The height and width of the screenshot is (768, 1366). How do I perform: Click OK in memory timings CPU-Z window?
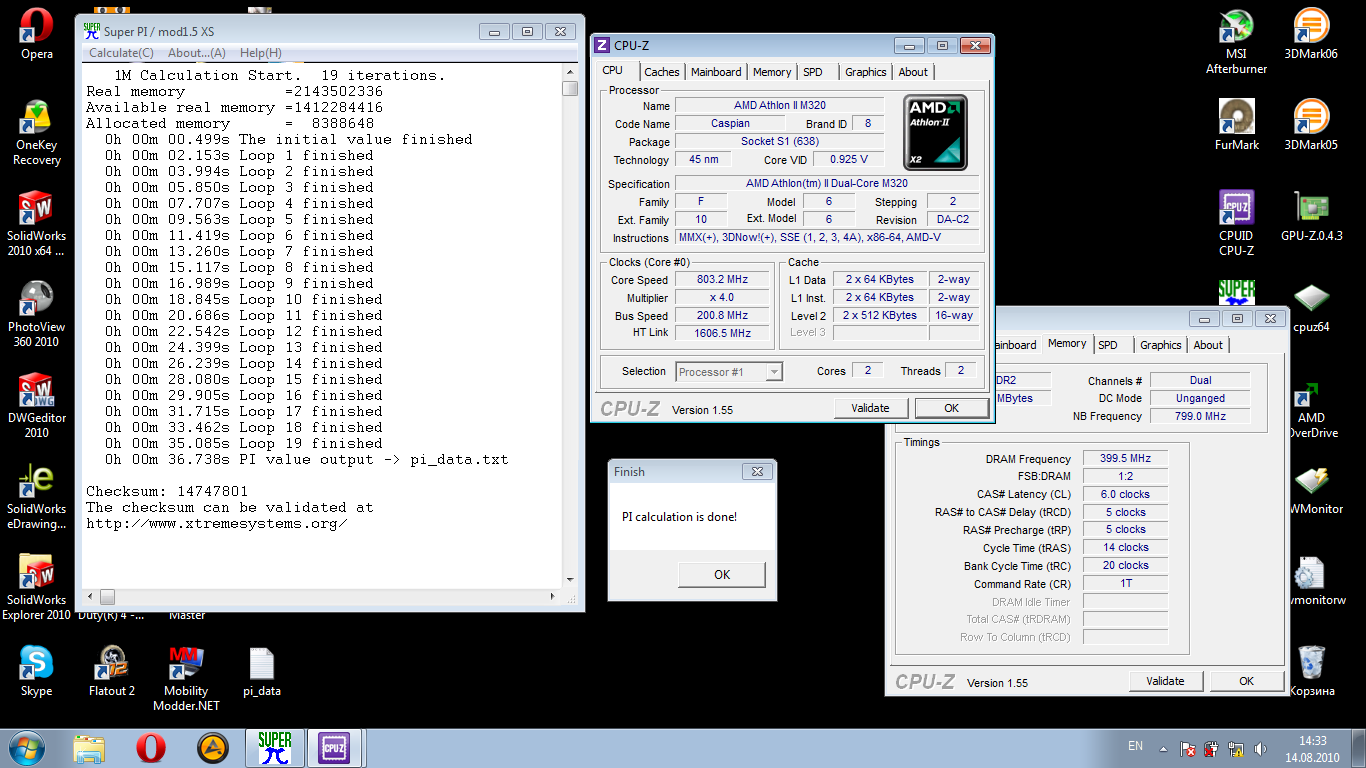1246,681
